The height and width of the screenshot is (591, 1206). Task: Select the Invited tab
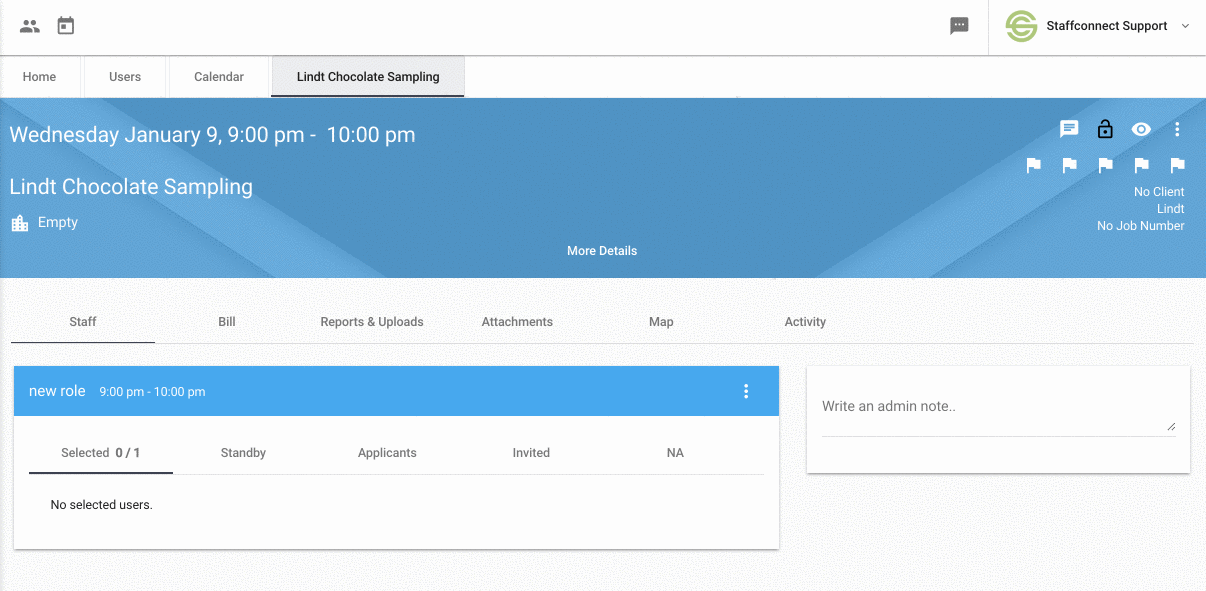point(531,453)
